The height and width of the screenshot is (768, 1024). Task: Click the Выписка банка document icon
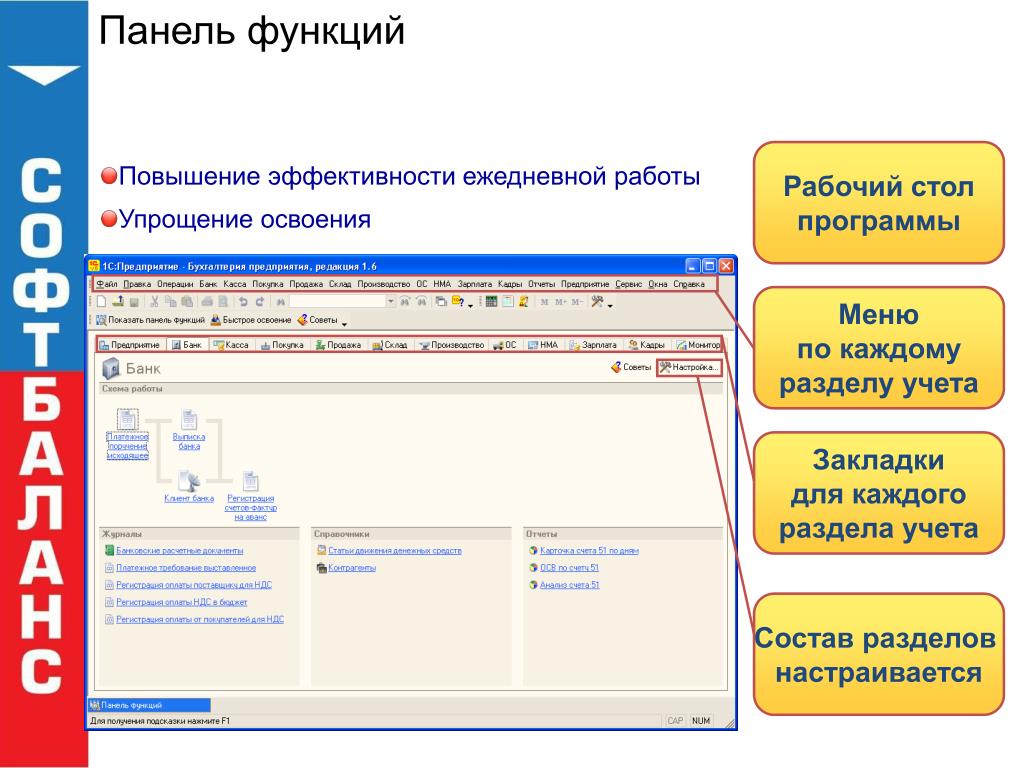tap(189, 419)
